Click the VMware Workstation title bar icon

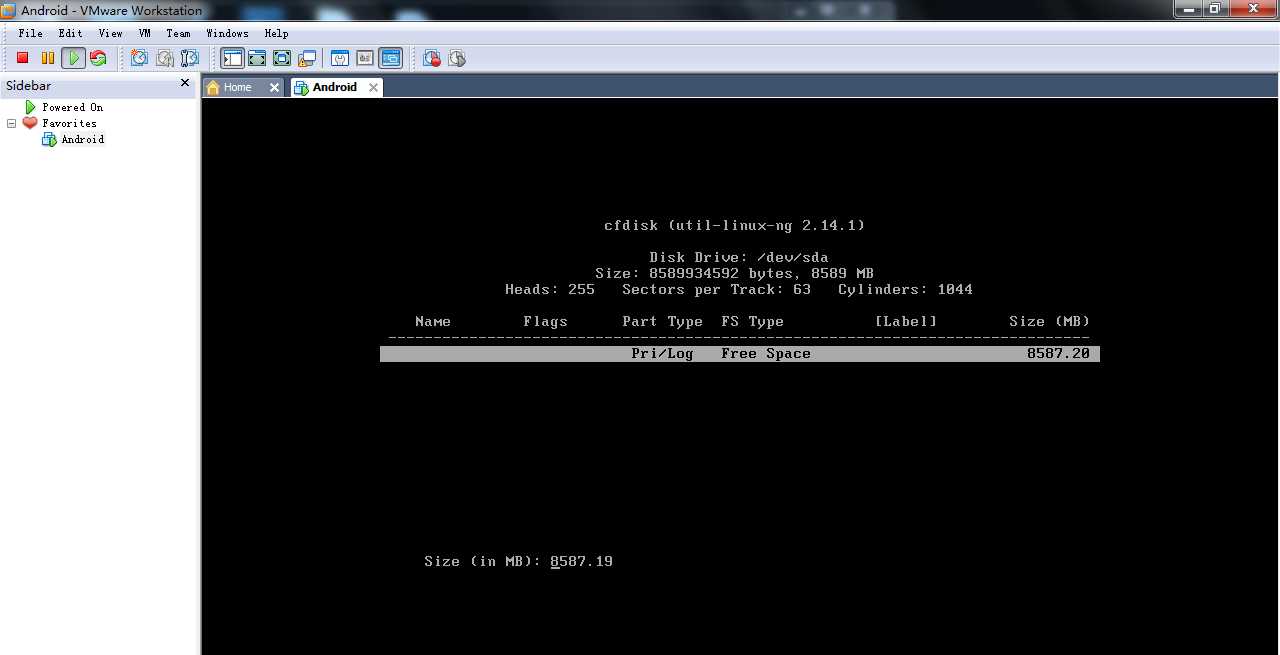9,10
